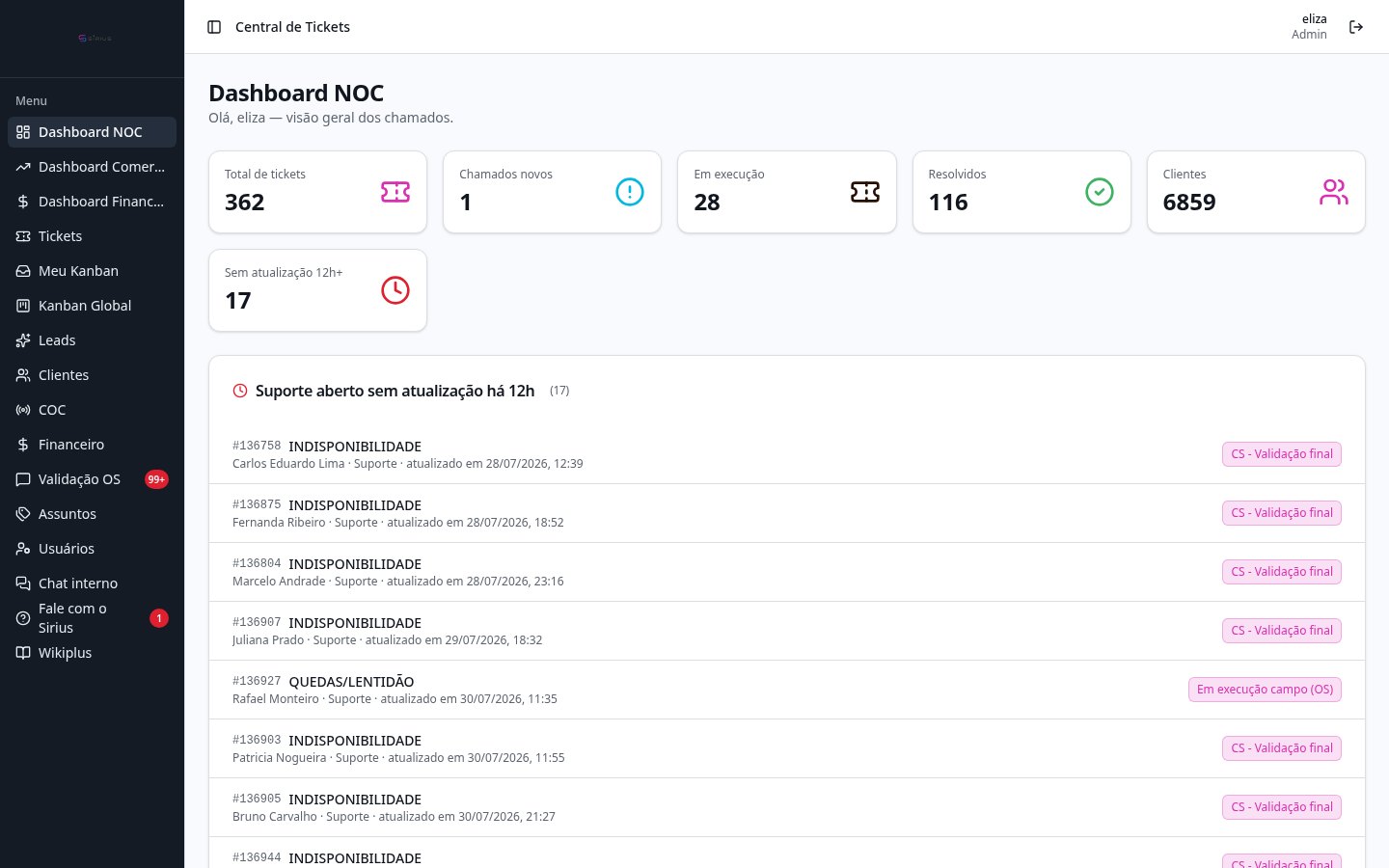This screenshot has height=868, width=1389.
Task: Click the Total de tickets value 362
Action: tap(245, 203)
